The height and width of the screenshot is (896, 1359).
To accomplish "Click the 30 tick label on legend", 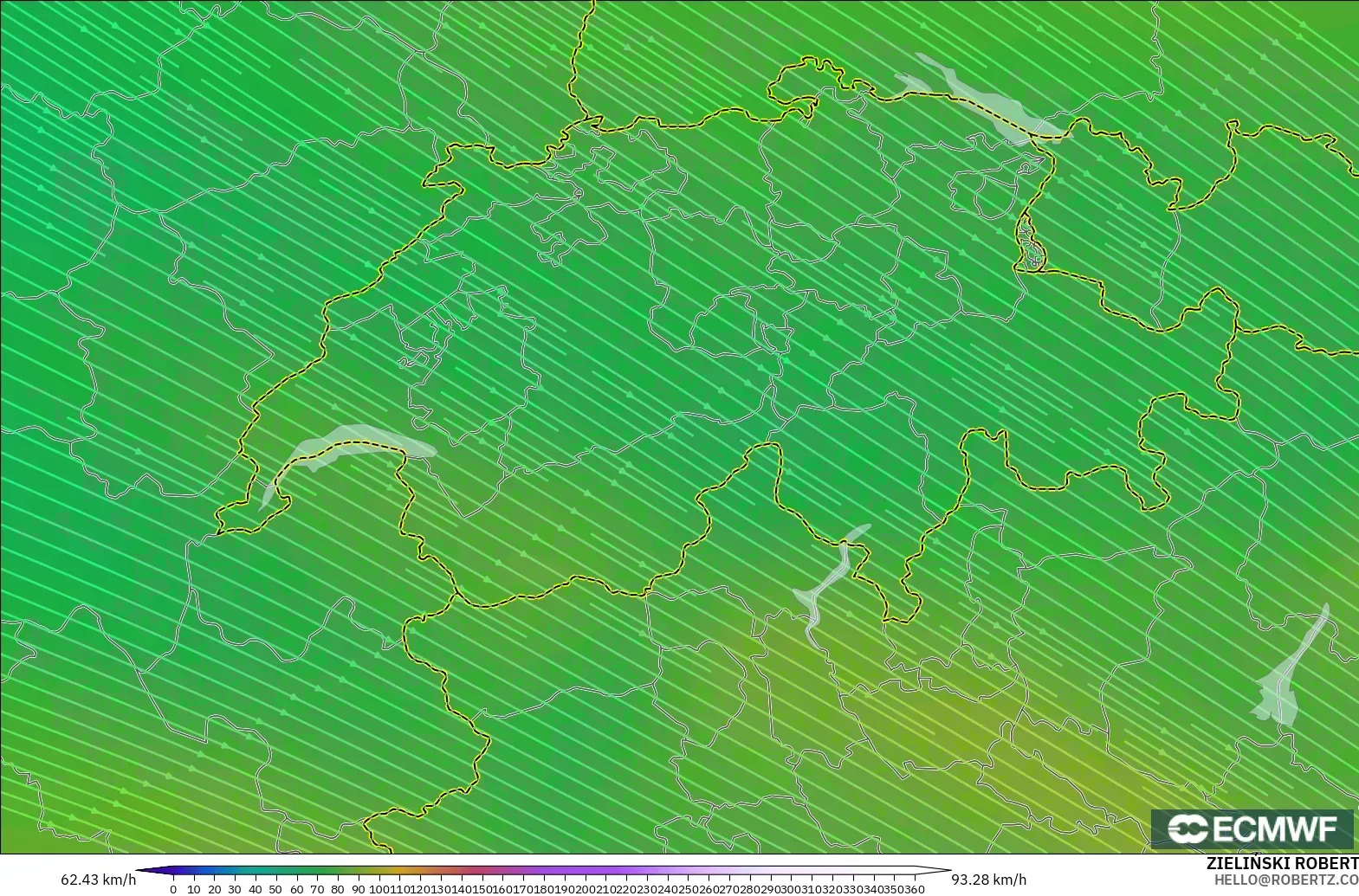I will [x=235, y=889].
